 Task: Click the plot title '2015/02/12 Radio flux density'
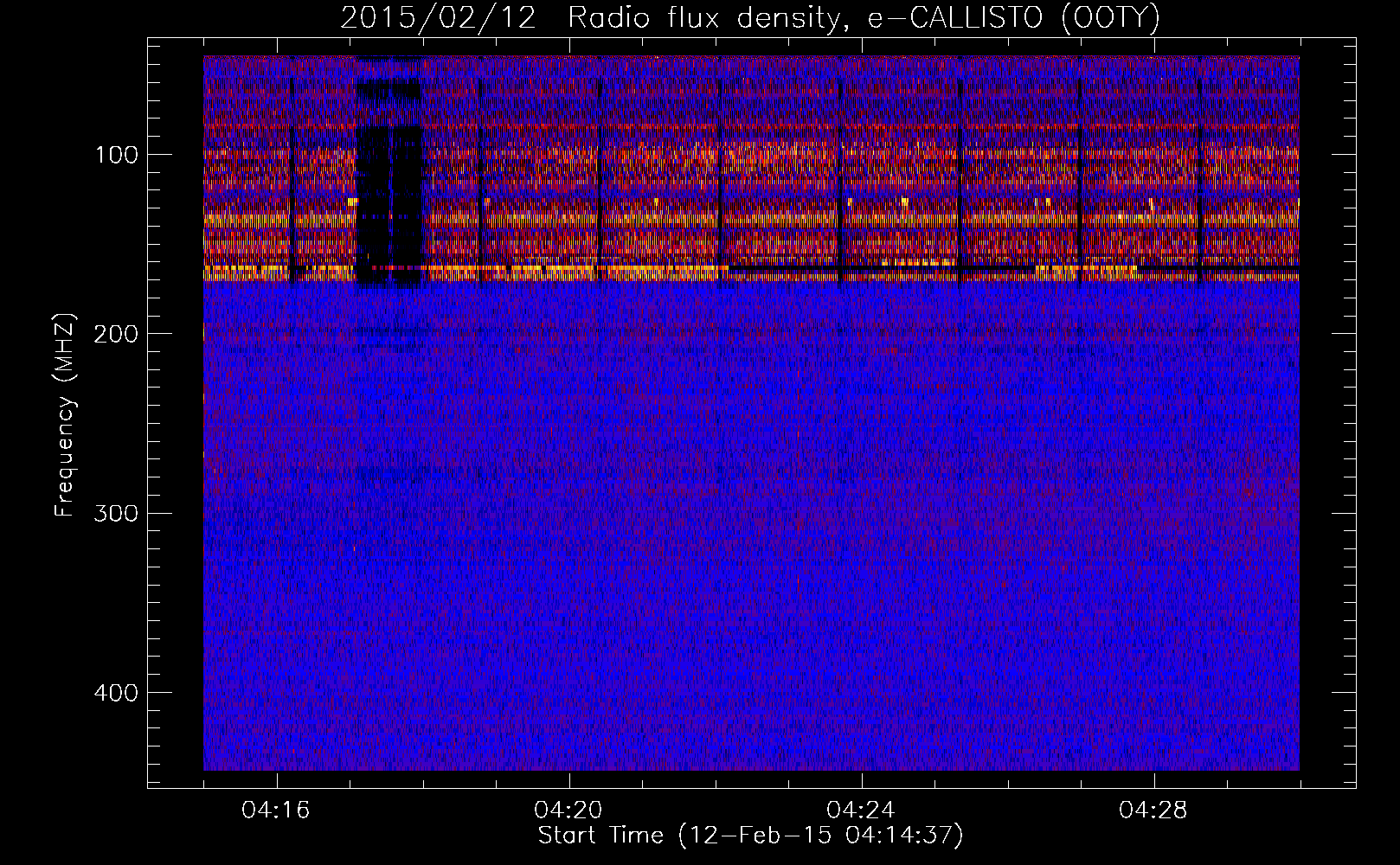[x=596, y=18]
